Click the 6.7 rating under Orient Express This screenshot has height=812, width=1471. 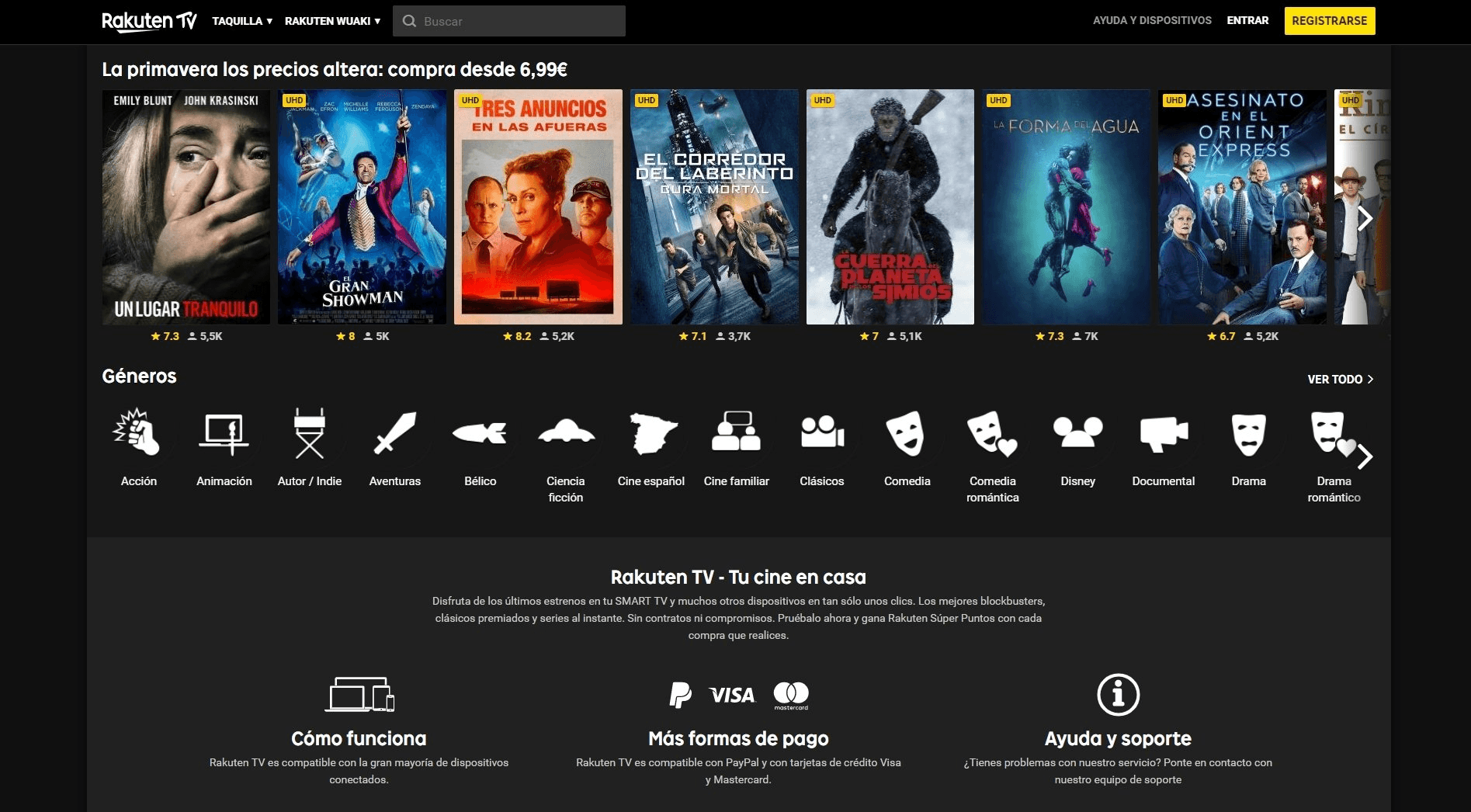[1221, 336]
